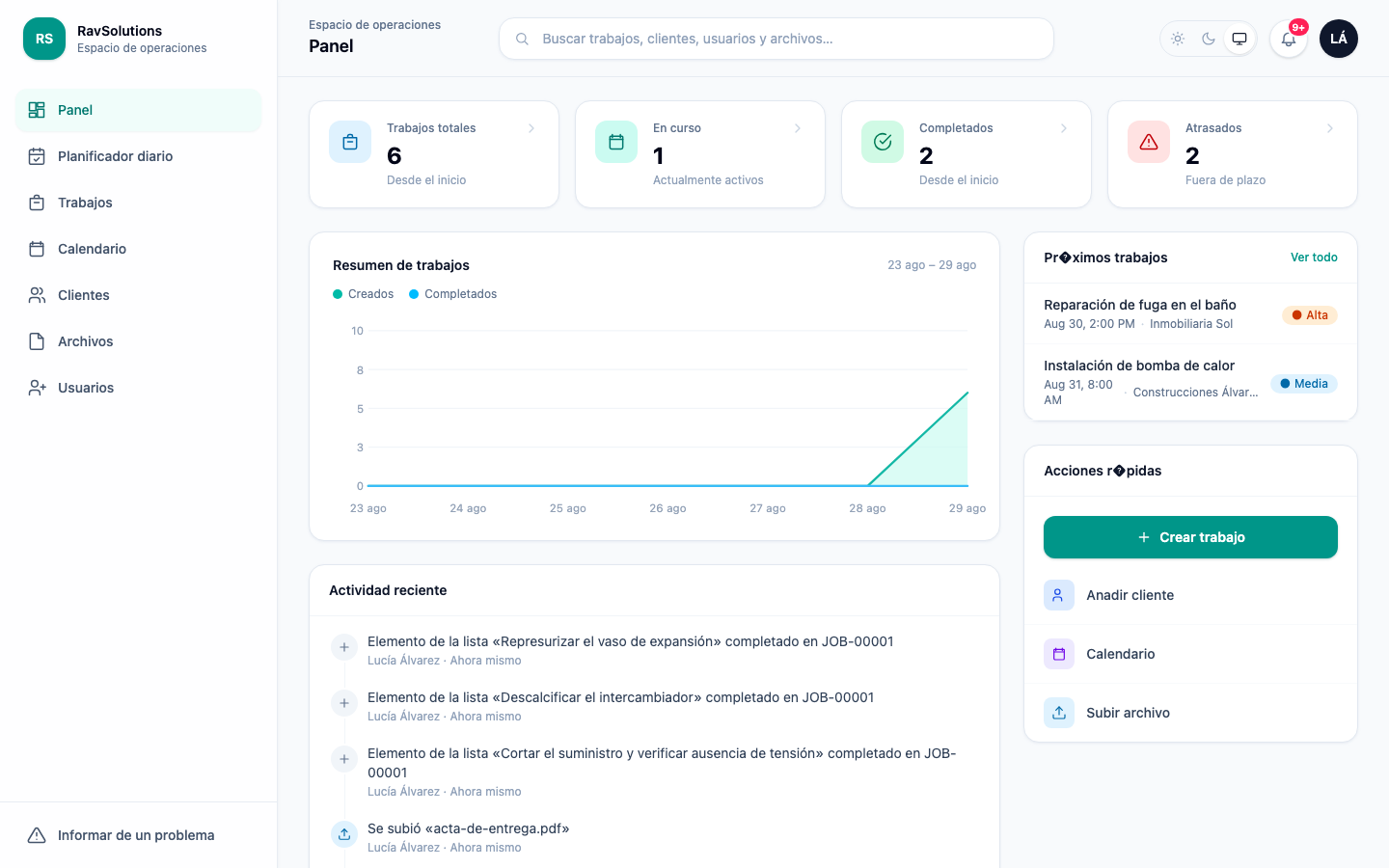Open the notifications bell

[1289, 39]
